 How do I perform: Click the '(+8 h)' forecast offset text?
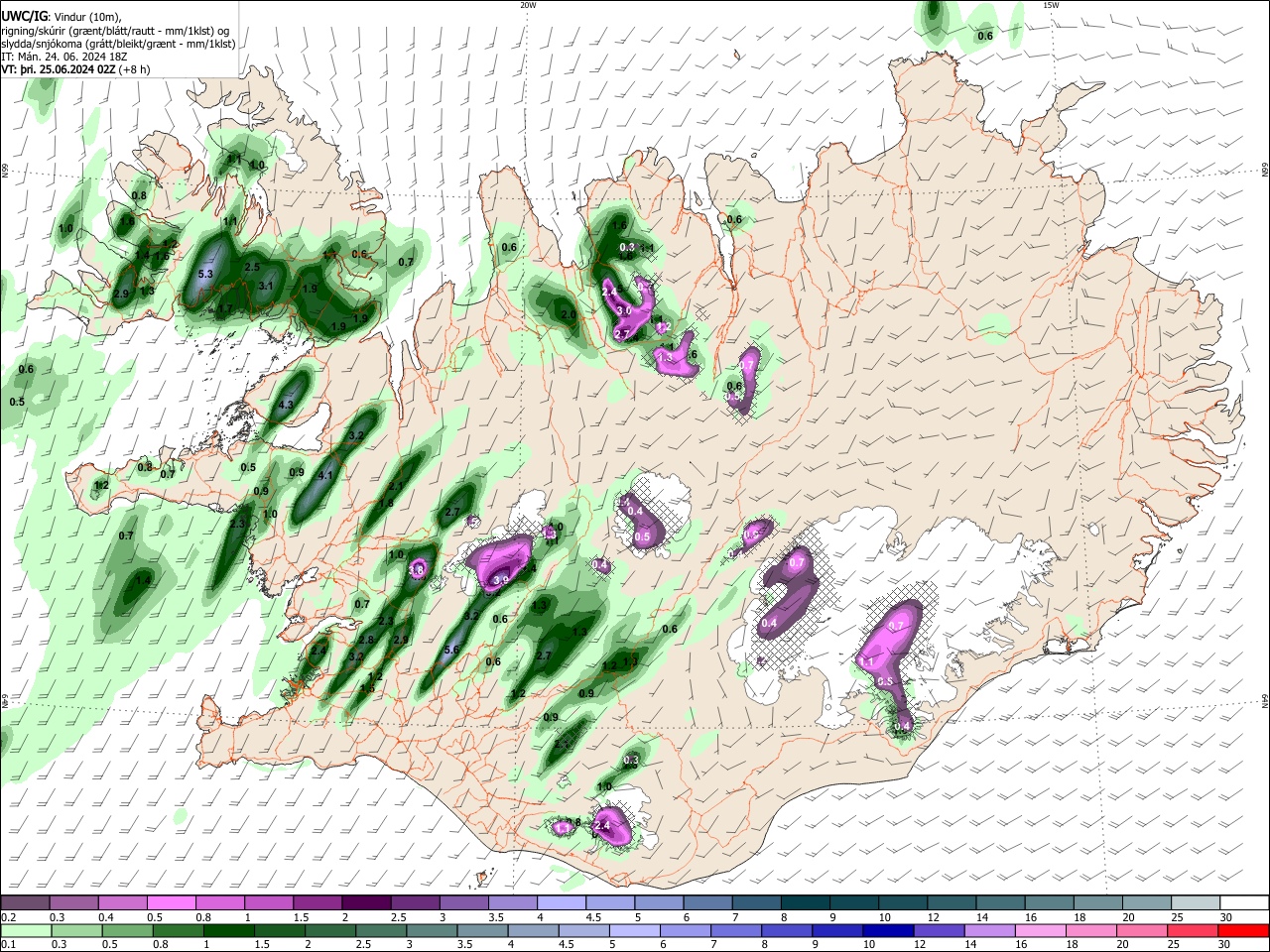[x=134, y=69]
